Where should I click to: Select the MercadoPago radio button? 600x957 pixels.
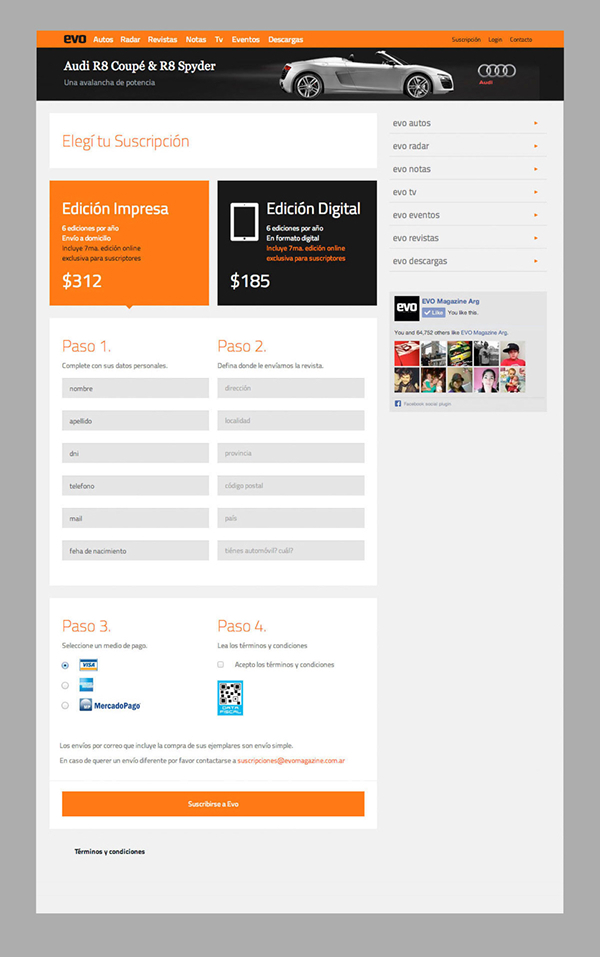pyautogui.click(x=65, y=706)
